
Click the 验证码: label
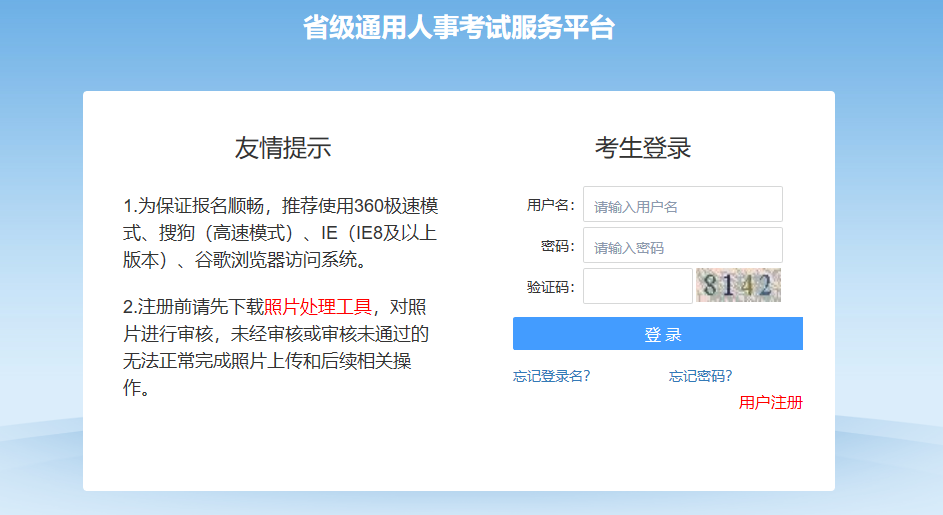[x=551, y=287]
